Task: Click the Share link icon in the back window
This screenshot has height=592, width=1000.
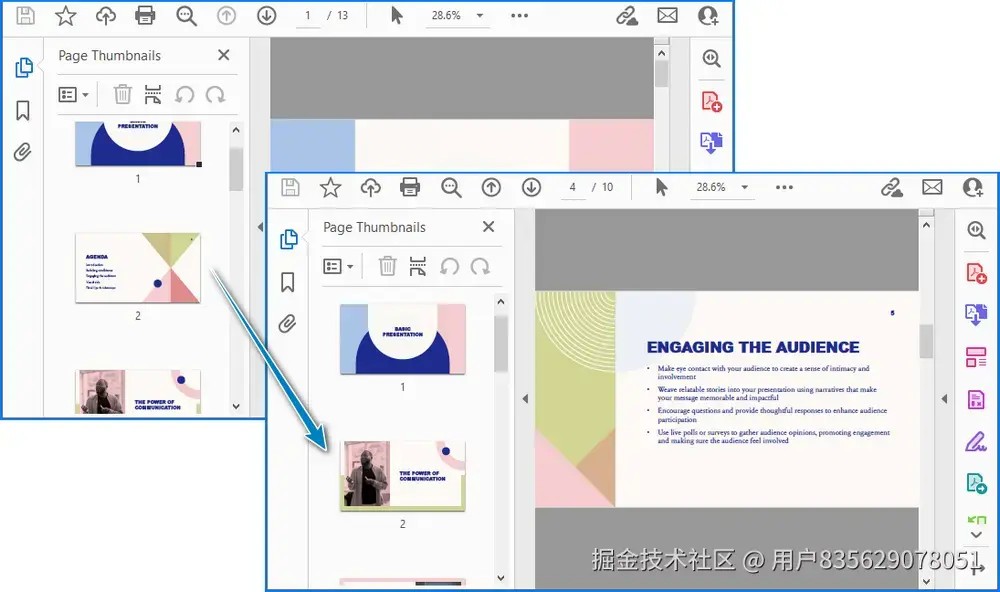Action: 627,15
